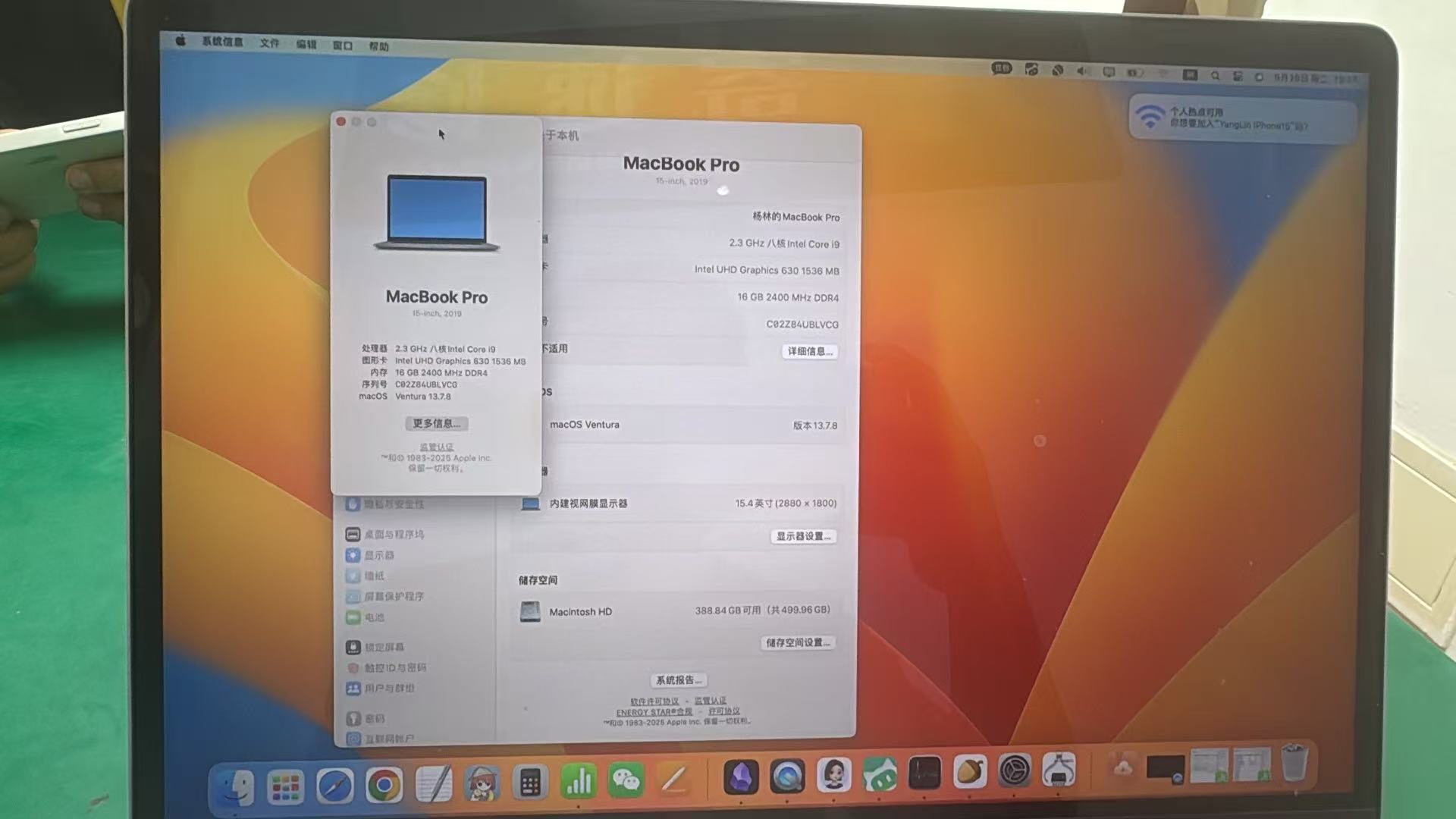This screenshot has height=819, width=1456.
Task: Open Launchpad in the Dock
Action: click(x=285, y=786)
